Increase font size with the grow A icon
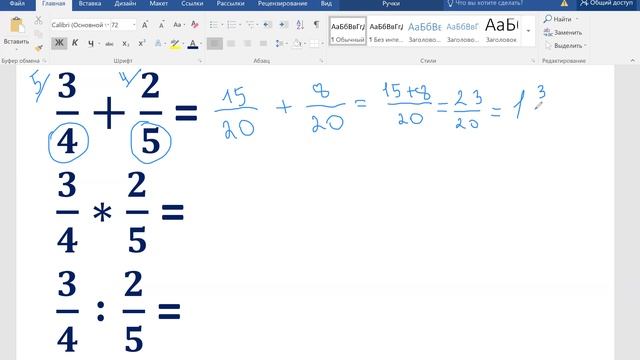 (145, 25)
